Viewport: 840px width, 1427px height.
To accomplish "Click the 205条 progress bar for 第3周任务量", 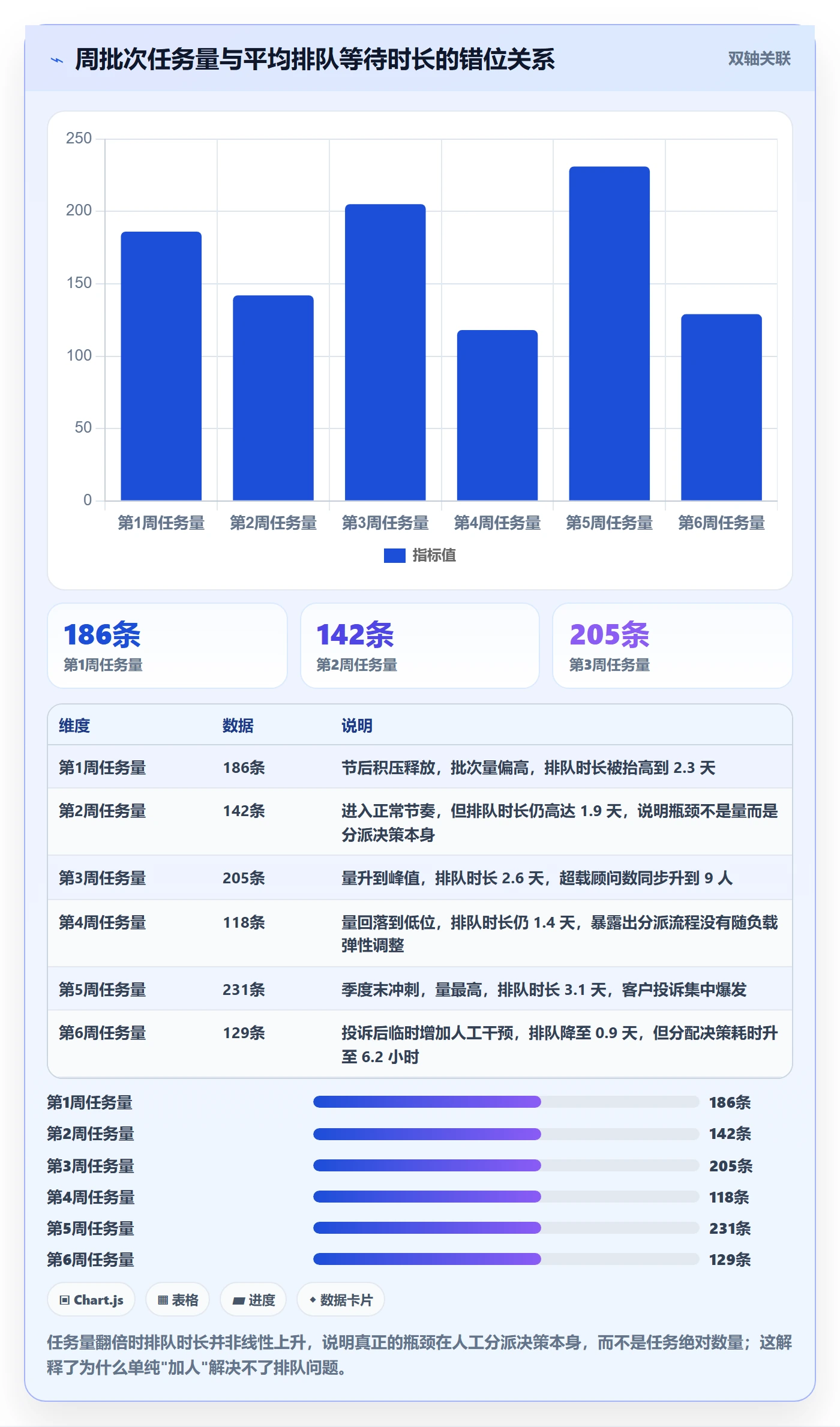I will click(506, 1165).
